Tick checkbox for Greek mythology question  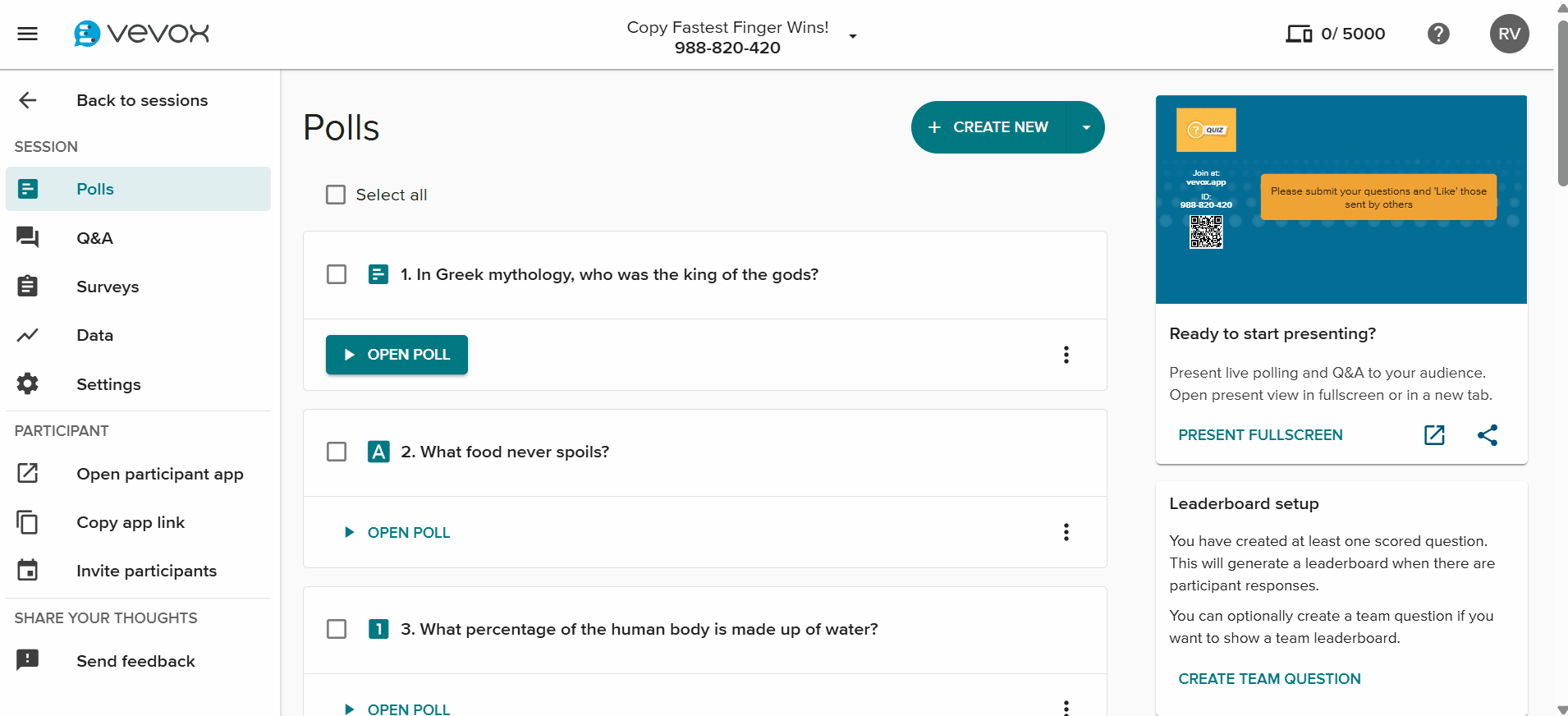pos(337,274)
